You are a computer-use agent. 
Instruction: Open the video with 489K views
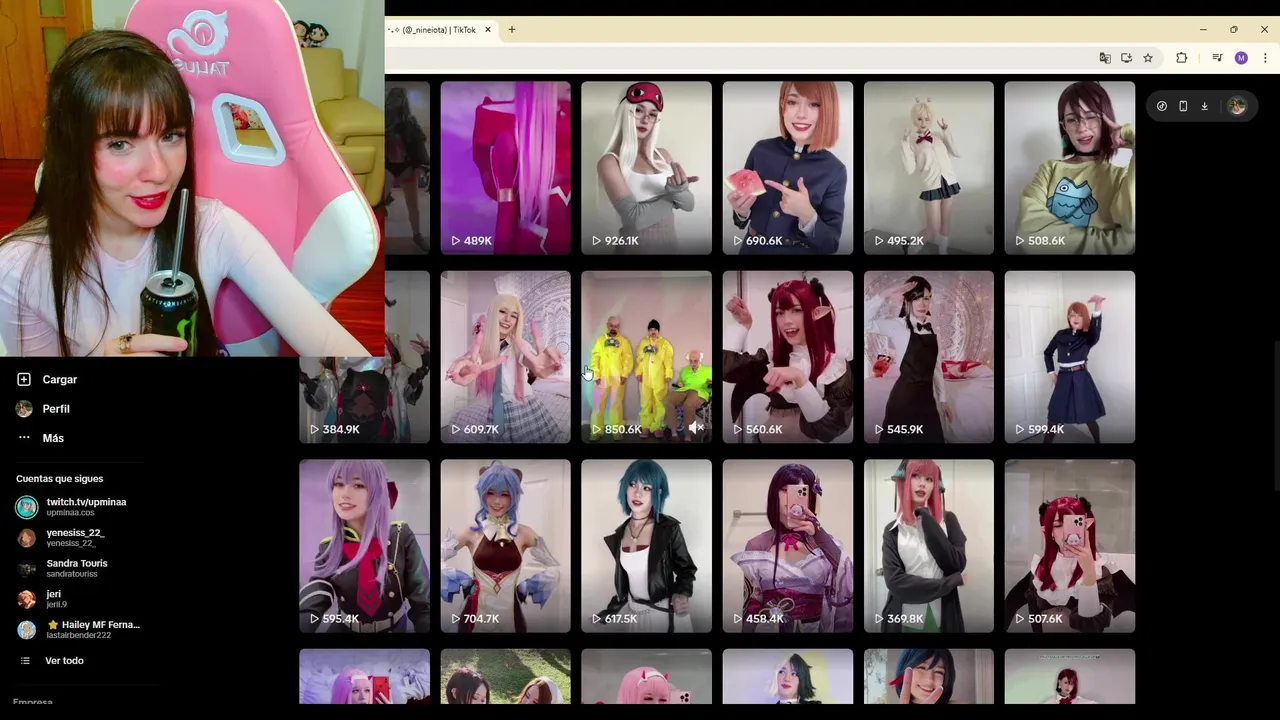[506, 167]
